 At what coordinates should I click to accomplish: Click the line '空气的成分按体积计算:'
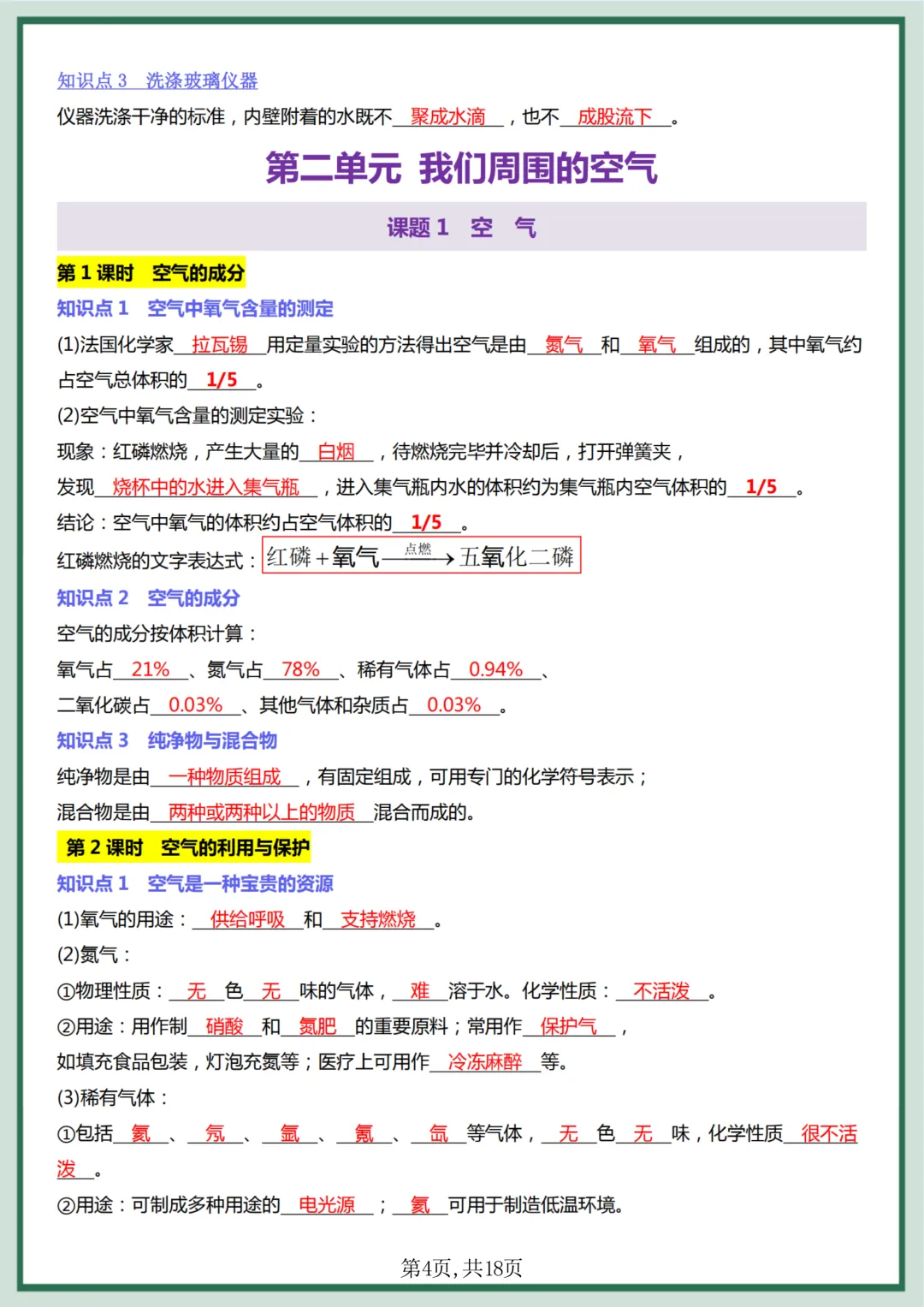[157, 633]
